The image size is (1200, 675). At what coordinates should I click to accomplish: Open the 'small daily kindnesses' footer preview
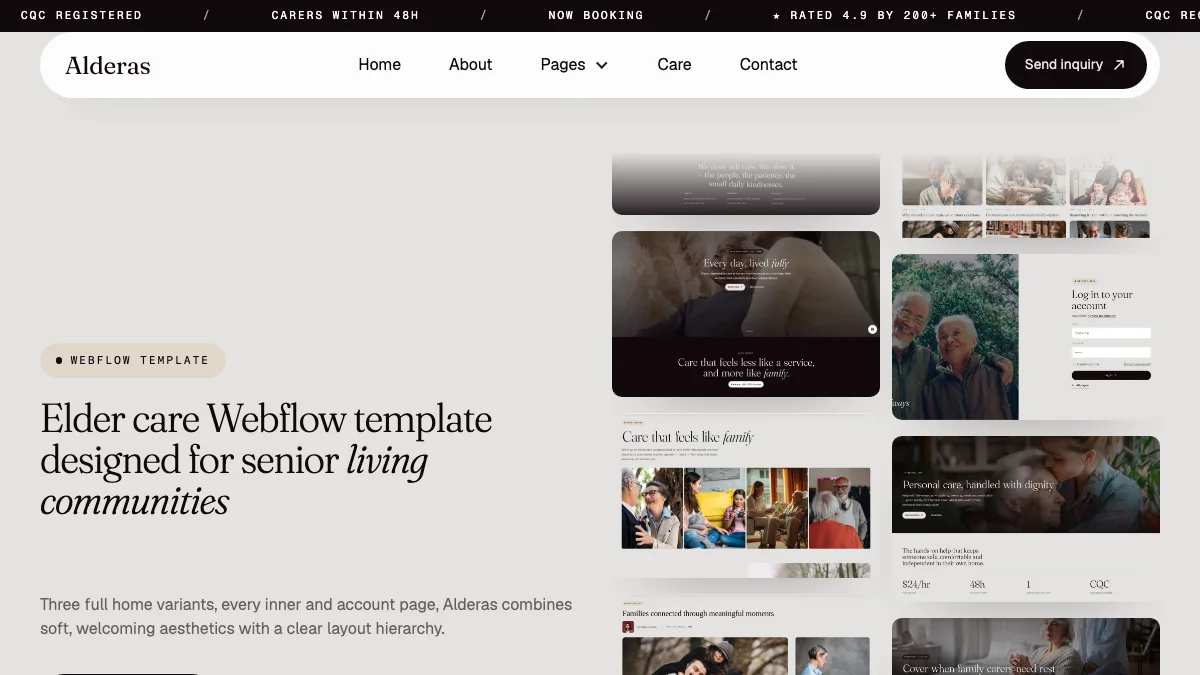746,184
